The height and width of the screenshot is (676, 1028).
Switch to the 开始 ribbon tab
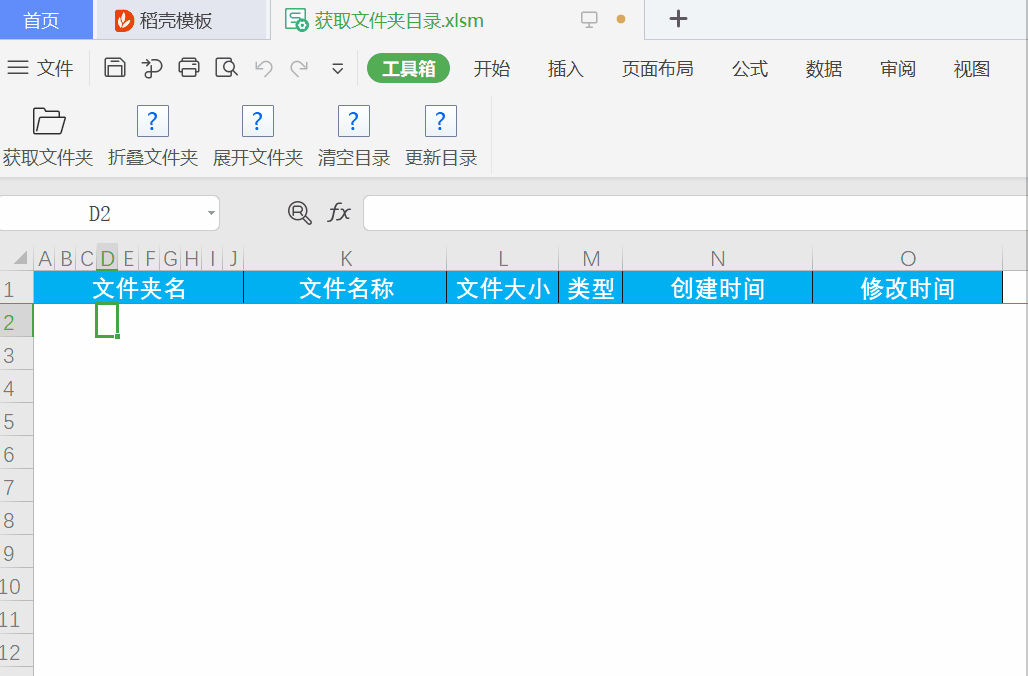pos(492,69)
